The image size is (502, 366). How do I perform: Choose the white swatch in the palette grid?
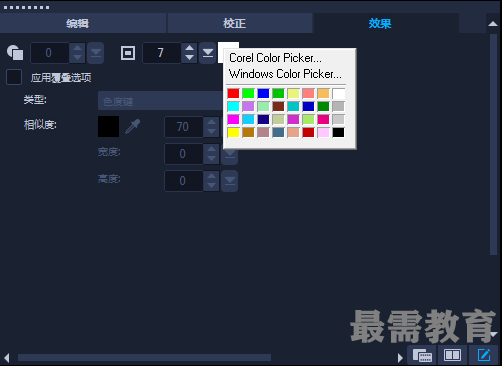[x=338, y=93]
